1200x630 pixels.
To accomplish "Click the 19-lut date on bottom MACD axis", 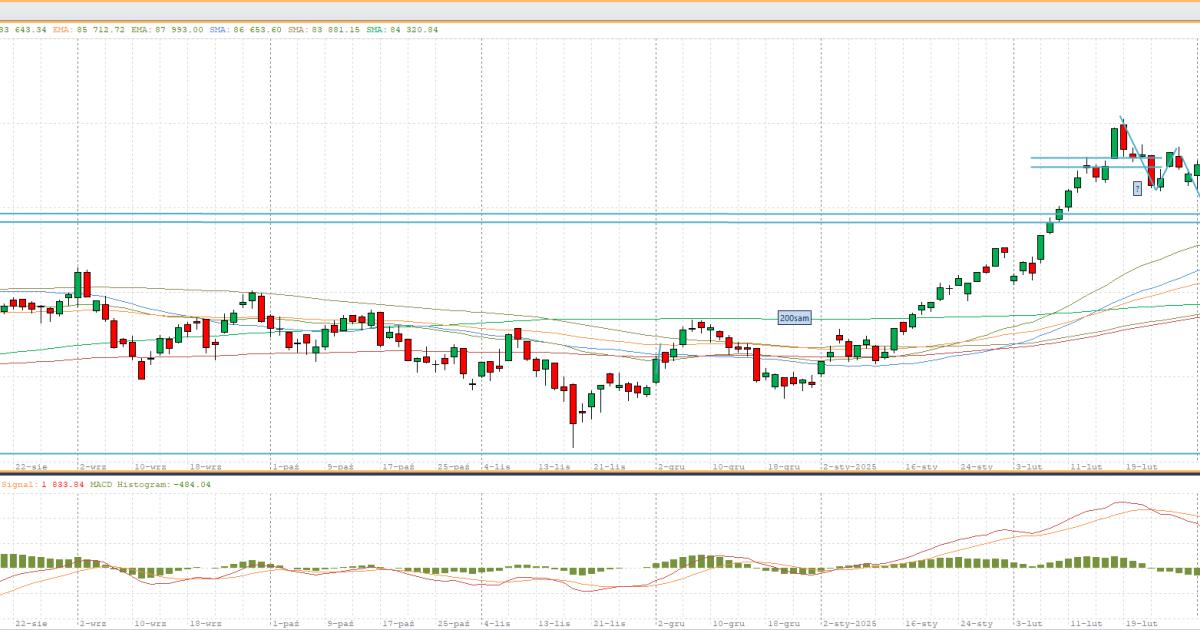I will point(1141,622).
